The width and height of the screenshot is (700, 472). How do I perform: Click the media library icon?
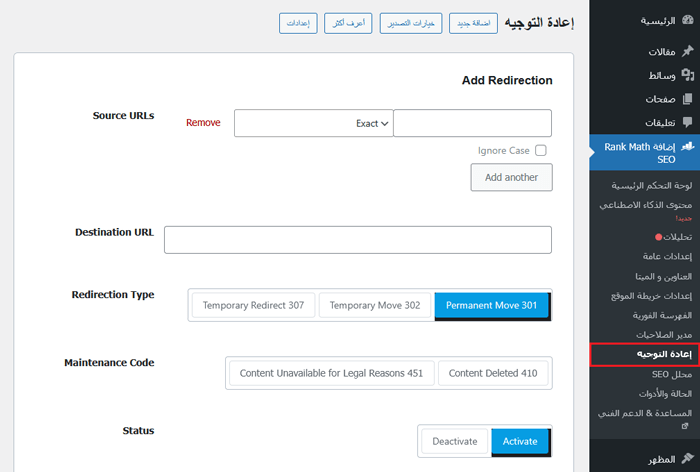point(688,75)
